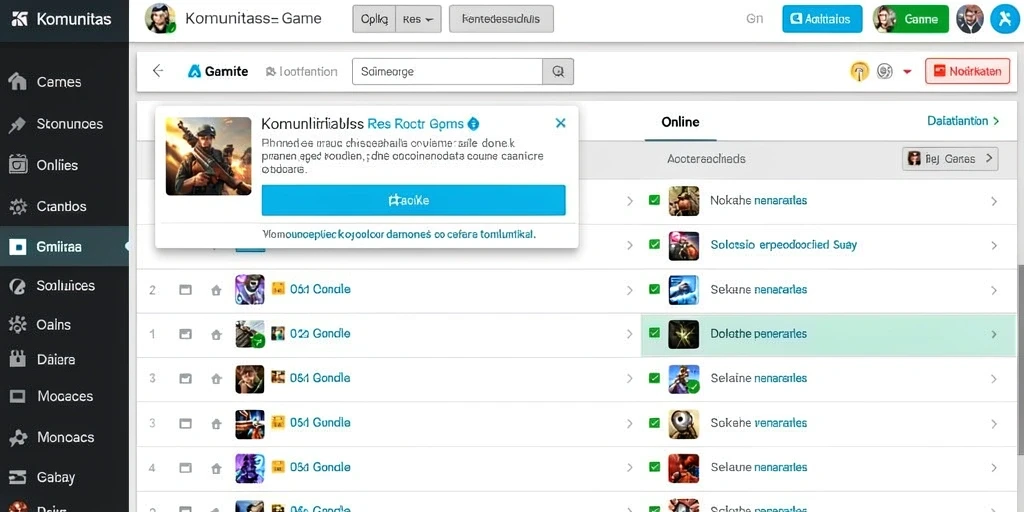This screenshot has height=512, width=1024.
Task: Click the green Game profile button
Action: tap(911, 19)
